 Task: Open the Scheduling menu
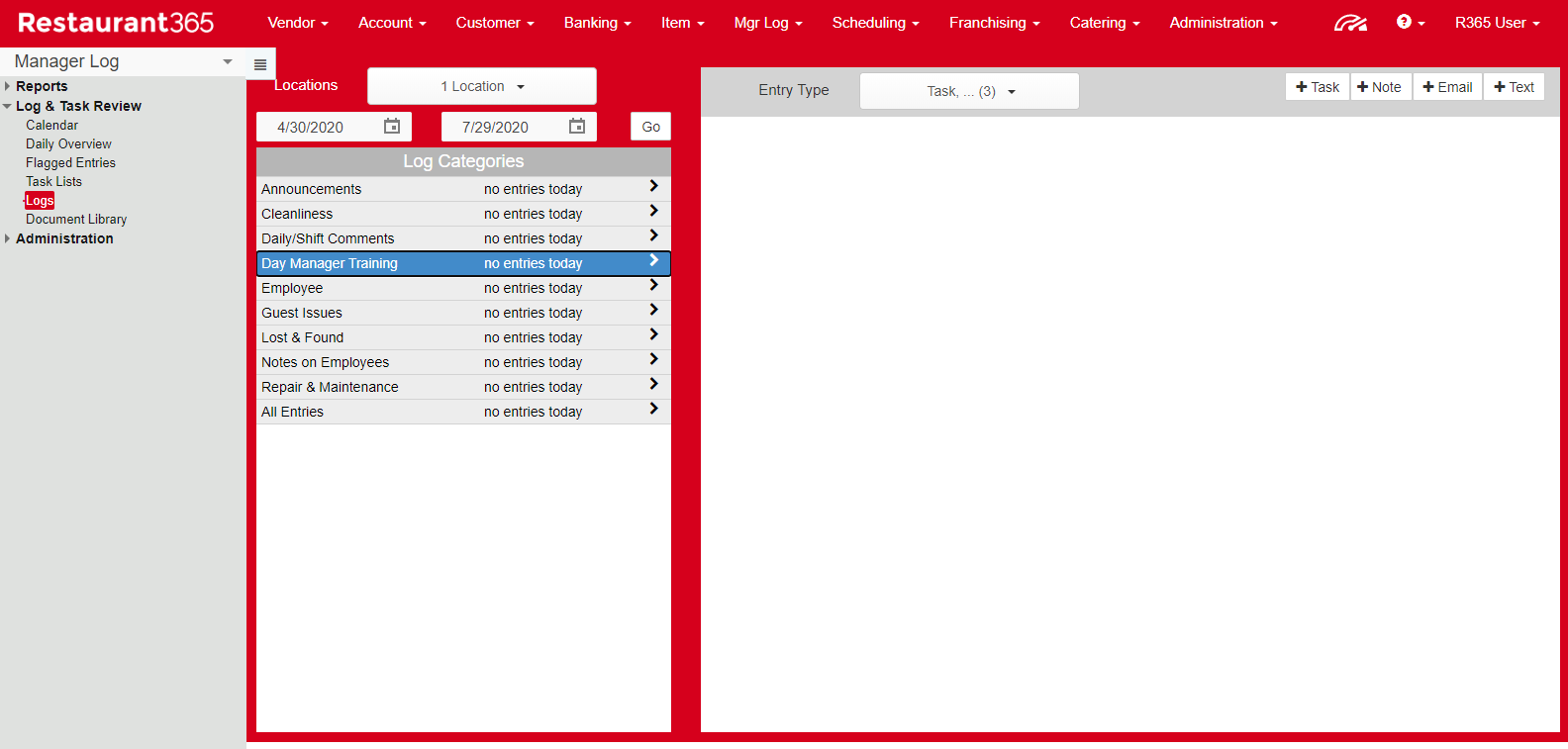[x=876, y=23]
